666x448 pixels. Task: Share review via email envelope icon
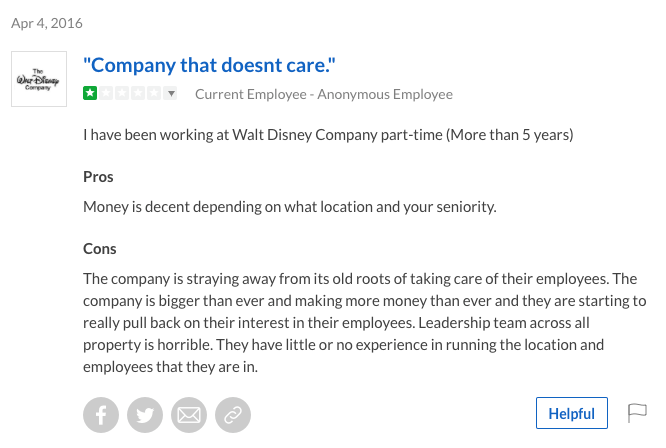(x=189, y=415)
